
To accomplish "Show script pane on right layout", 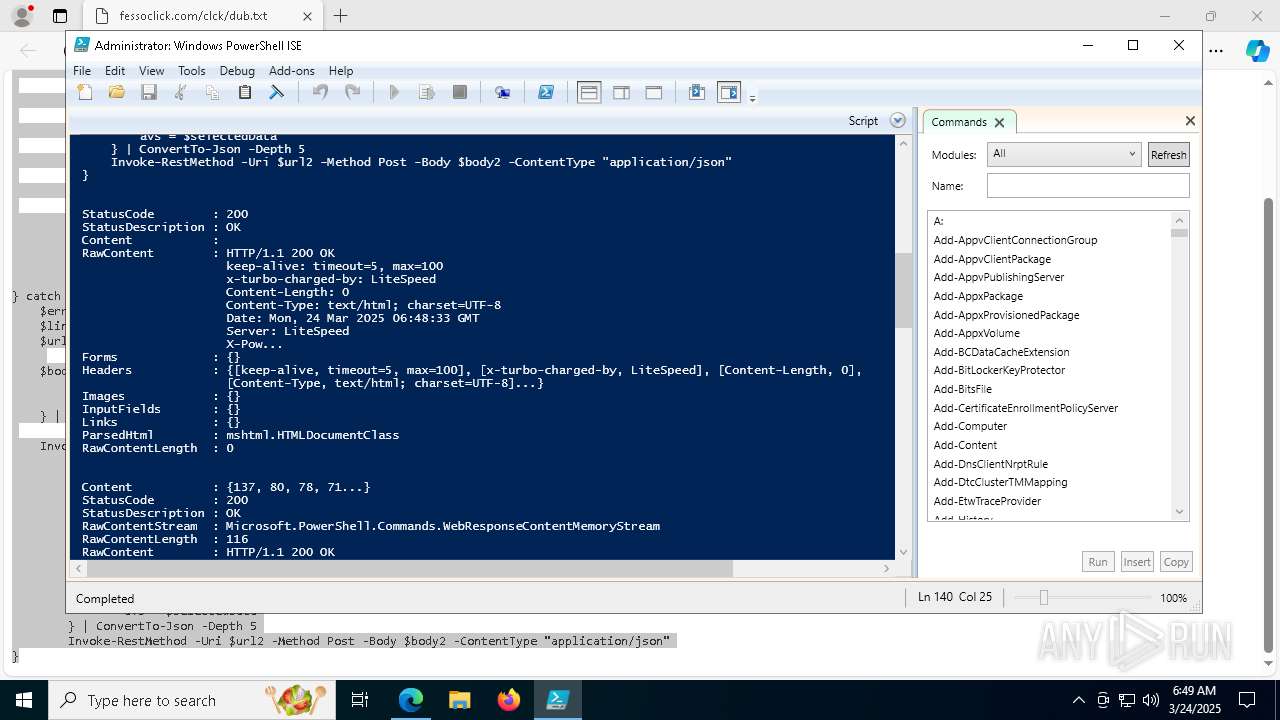I will pos(621,92).
